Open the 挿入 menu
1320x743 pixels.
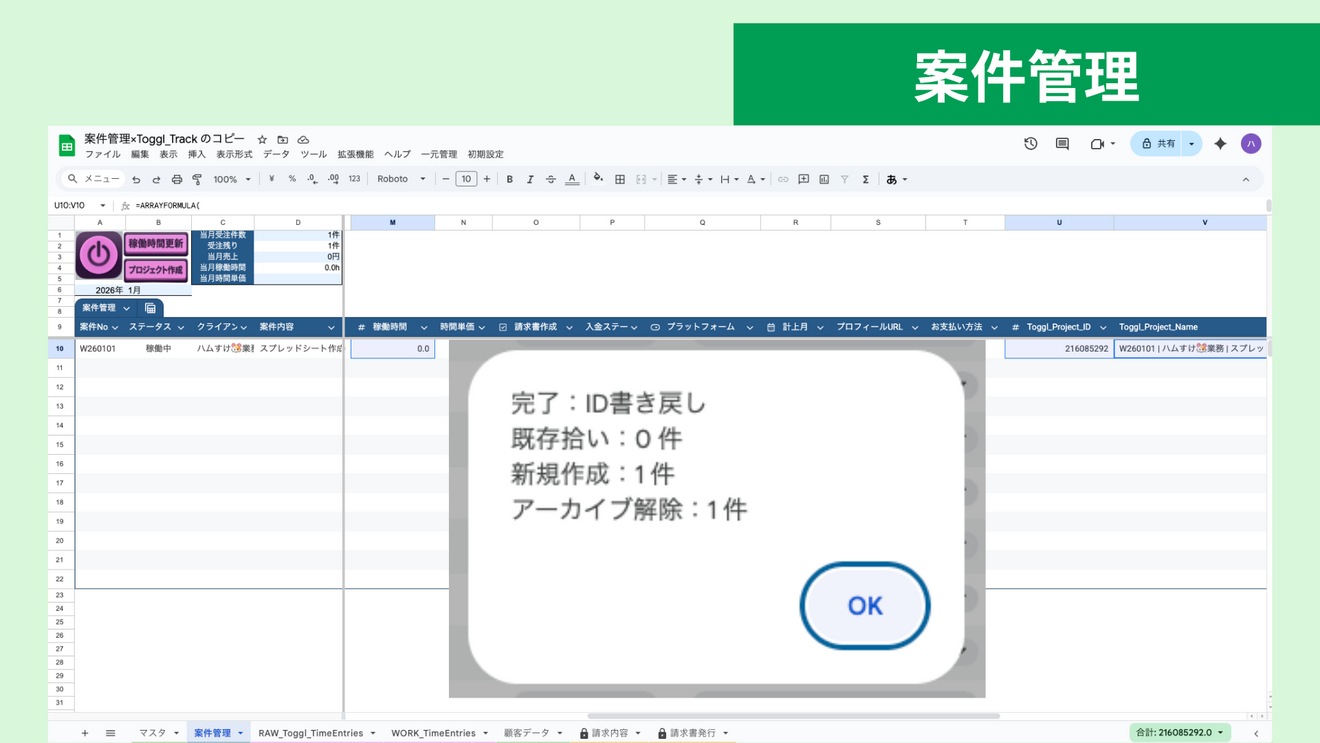(x=197, y=155)
